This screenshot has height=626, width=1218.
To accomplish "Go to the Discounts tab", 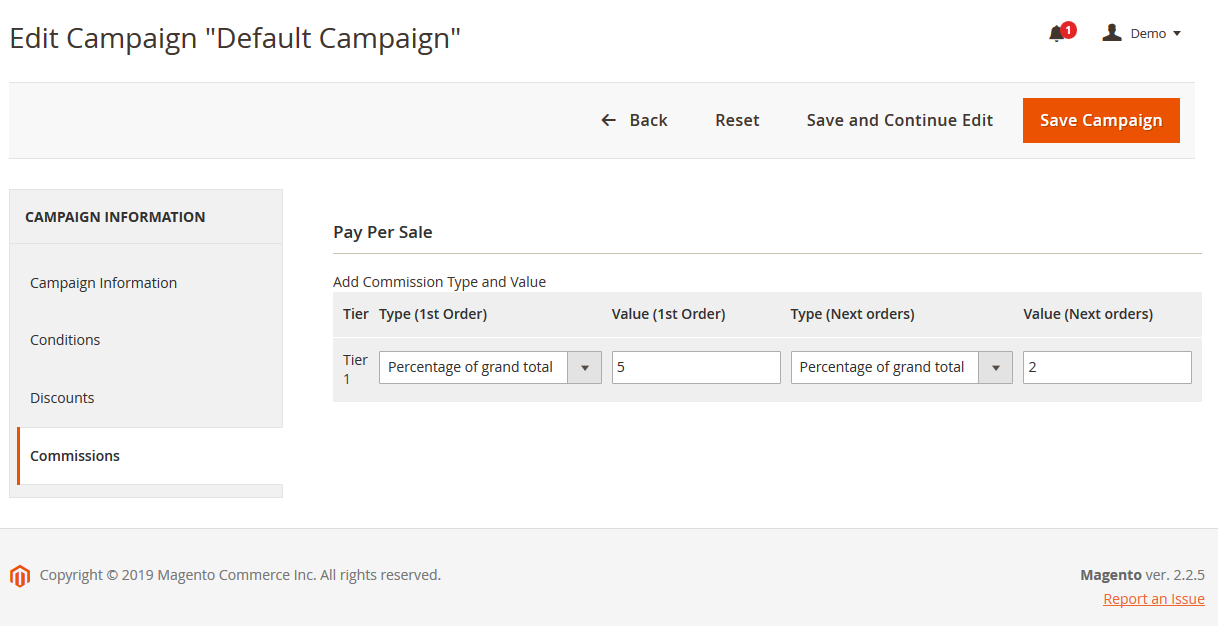I will click(x=62, y=398).
